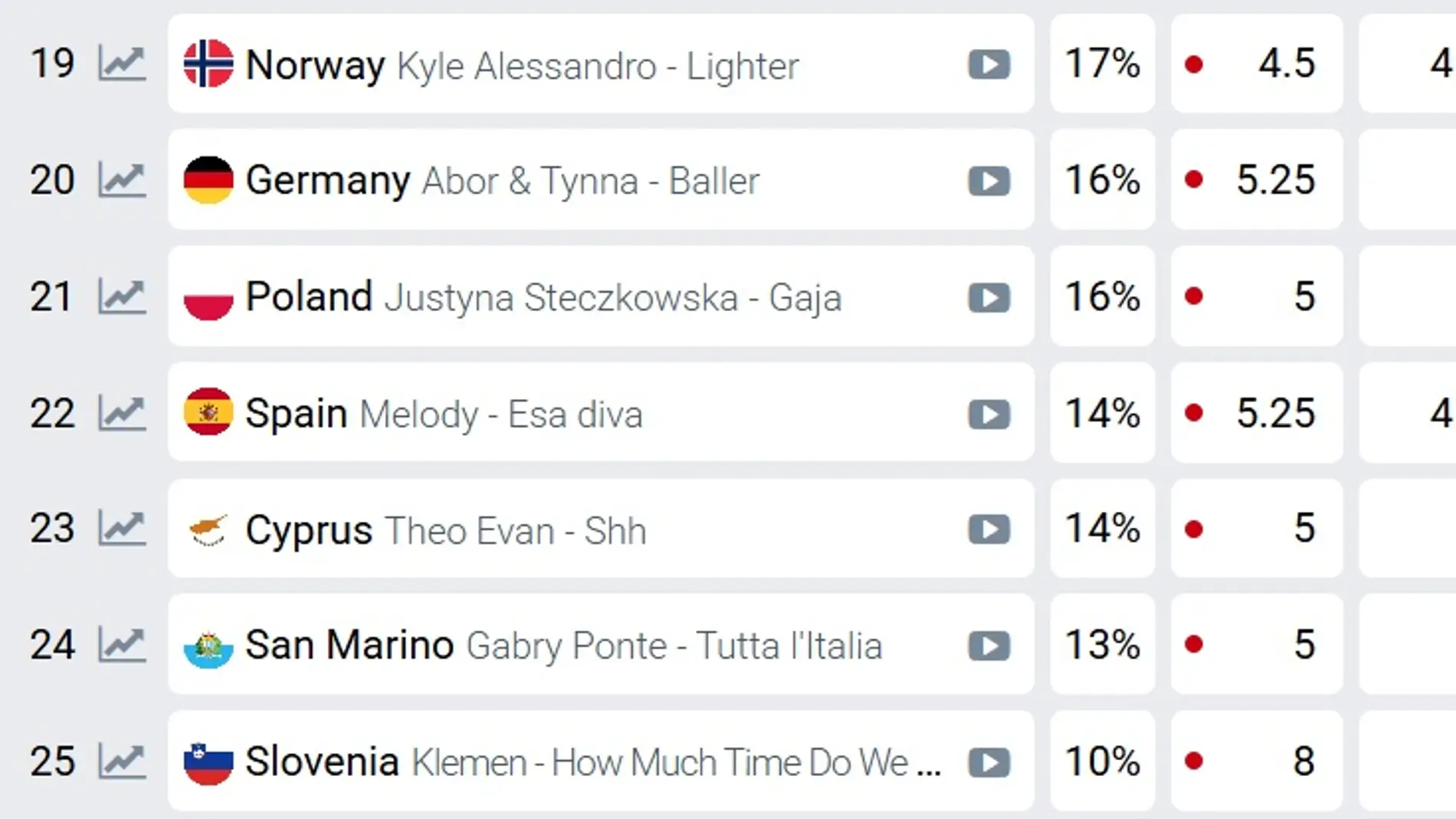Play Slovenia's Klemen song video

(x=989, y=762)
